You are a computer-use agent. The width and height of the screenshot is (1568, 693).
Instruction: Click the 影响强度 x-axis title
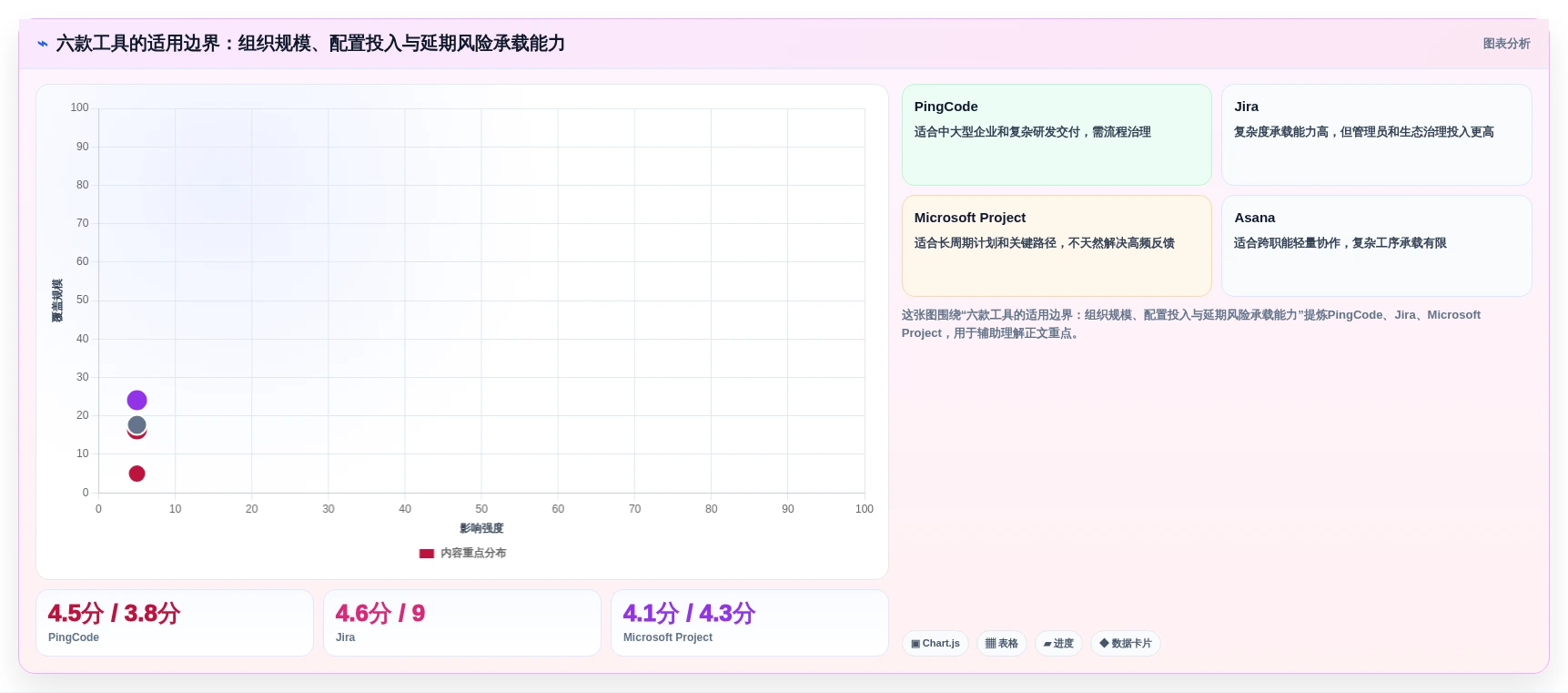point(481,528)
